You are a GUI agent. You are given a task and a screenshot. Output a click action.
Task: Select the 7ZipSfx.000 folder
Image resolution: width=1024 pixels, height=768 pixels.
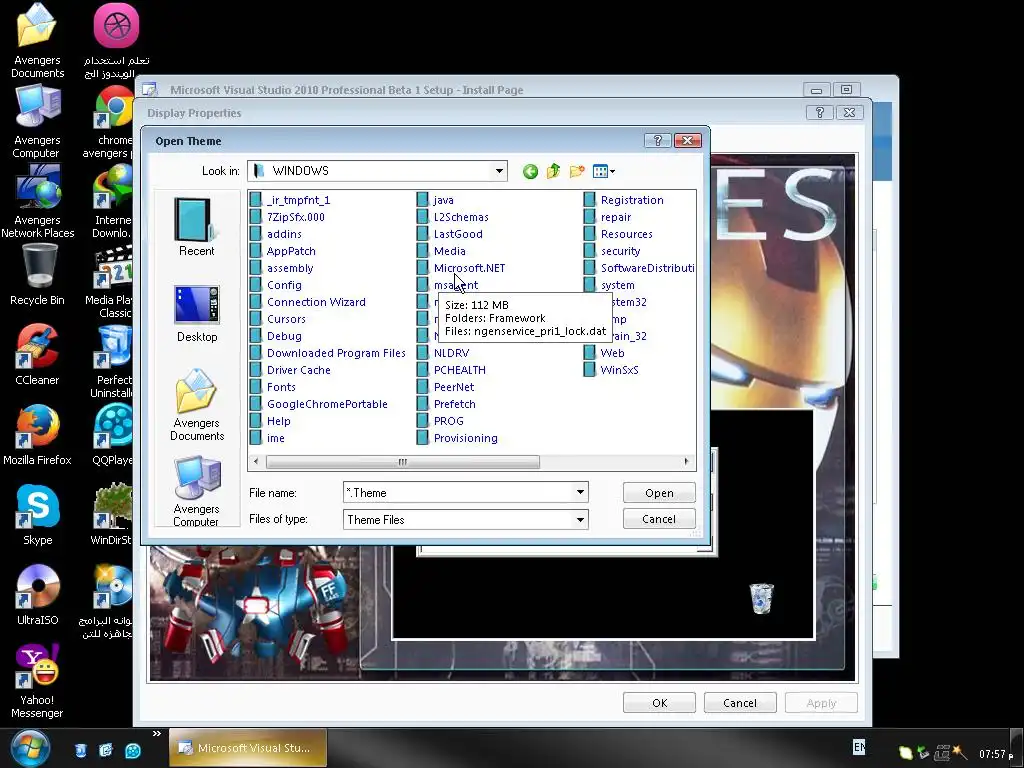[287, 217]
